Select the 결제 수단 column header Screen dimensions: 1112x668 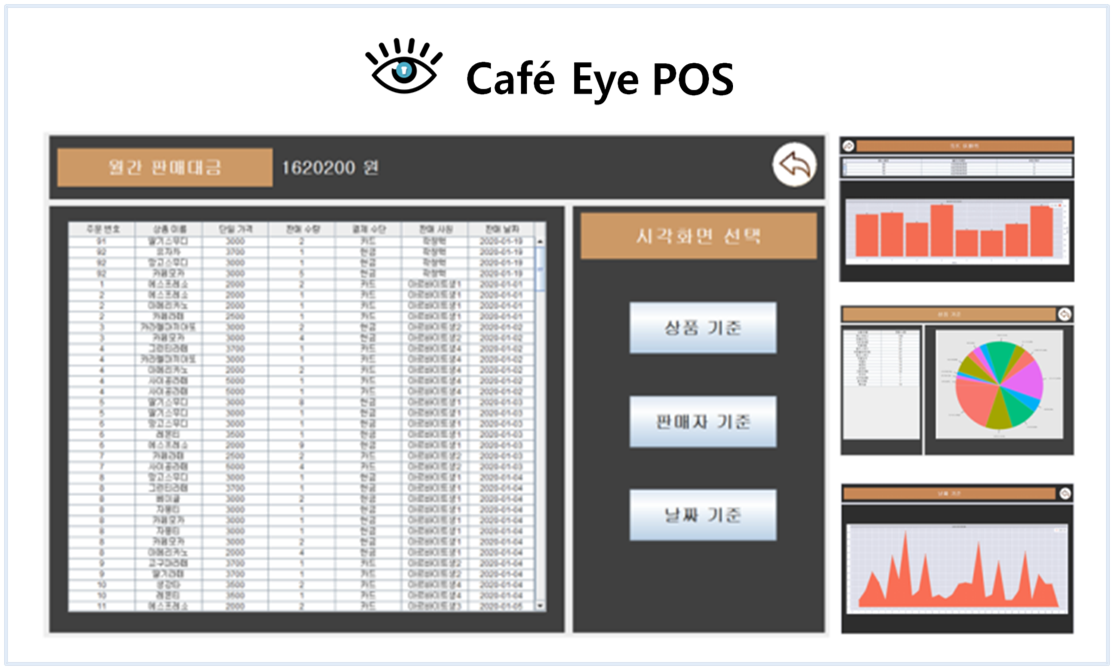click(368, 229)
